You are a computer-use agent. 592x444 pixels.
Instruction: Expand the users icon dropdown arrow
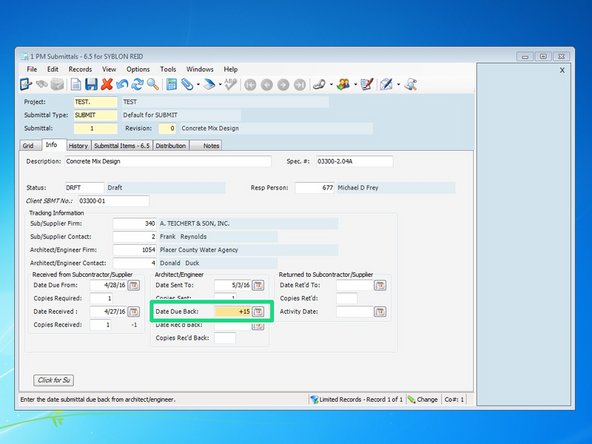[355, 85]
